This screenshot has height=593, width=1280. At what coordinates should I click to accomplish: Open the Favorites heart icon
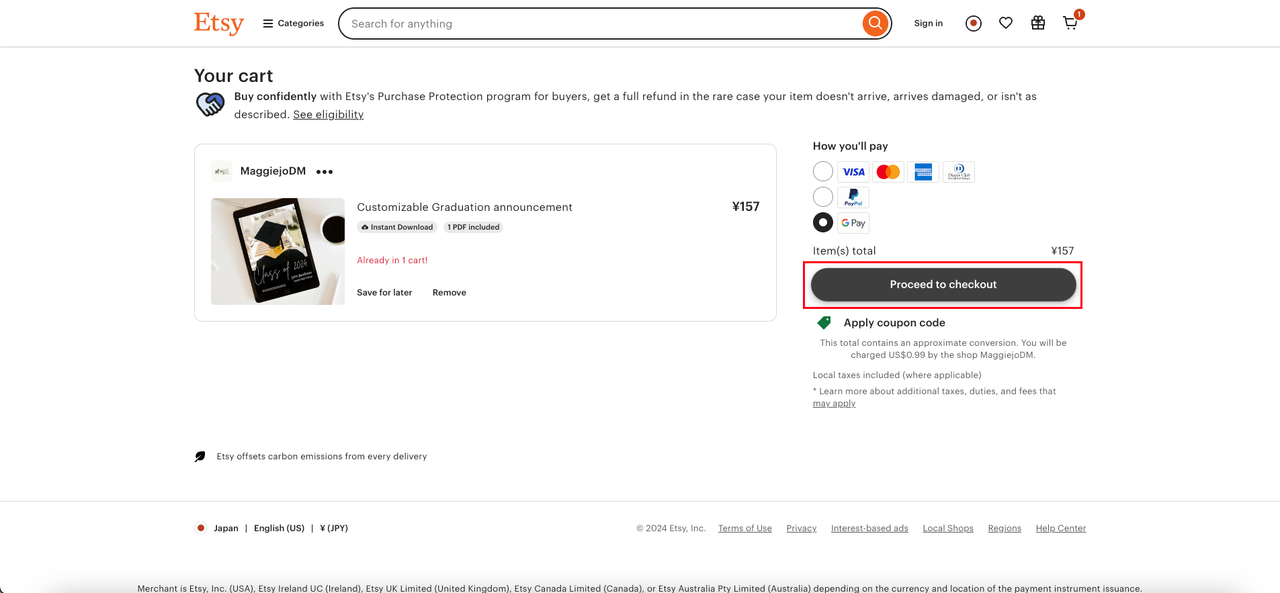(x=1005, y=23)
